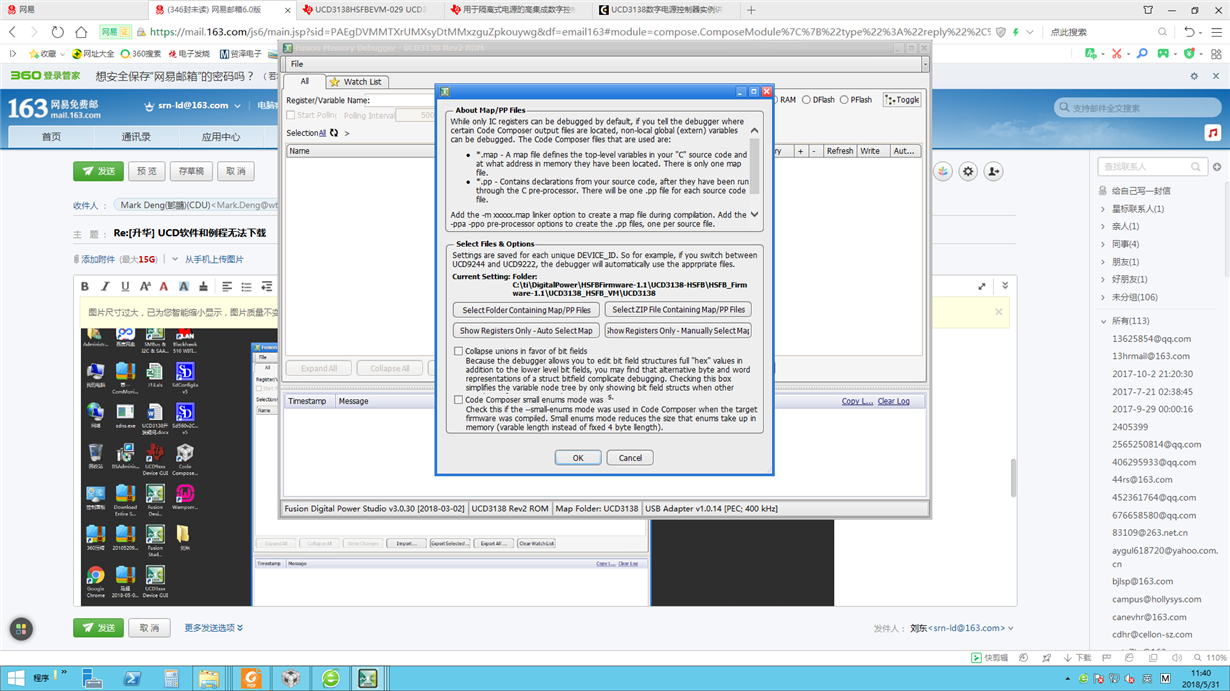This screenshot has width=1230, height=691.
Task: Click the bullet list icon in editor toolbar
Action: pos(247,287)
